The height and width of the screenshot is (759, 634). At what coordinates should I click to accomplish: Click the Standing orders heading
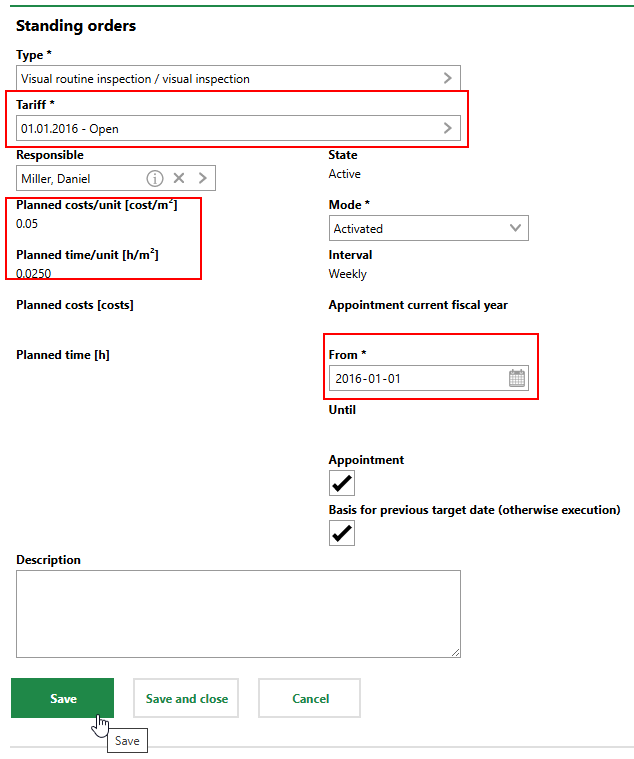[x=76, y=26]
